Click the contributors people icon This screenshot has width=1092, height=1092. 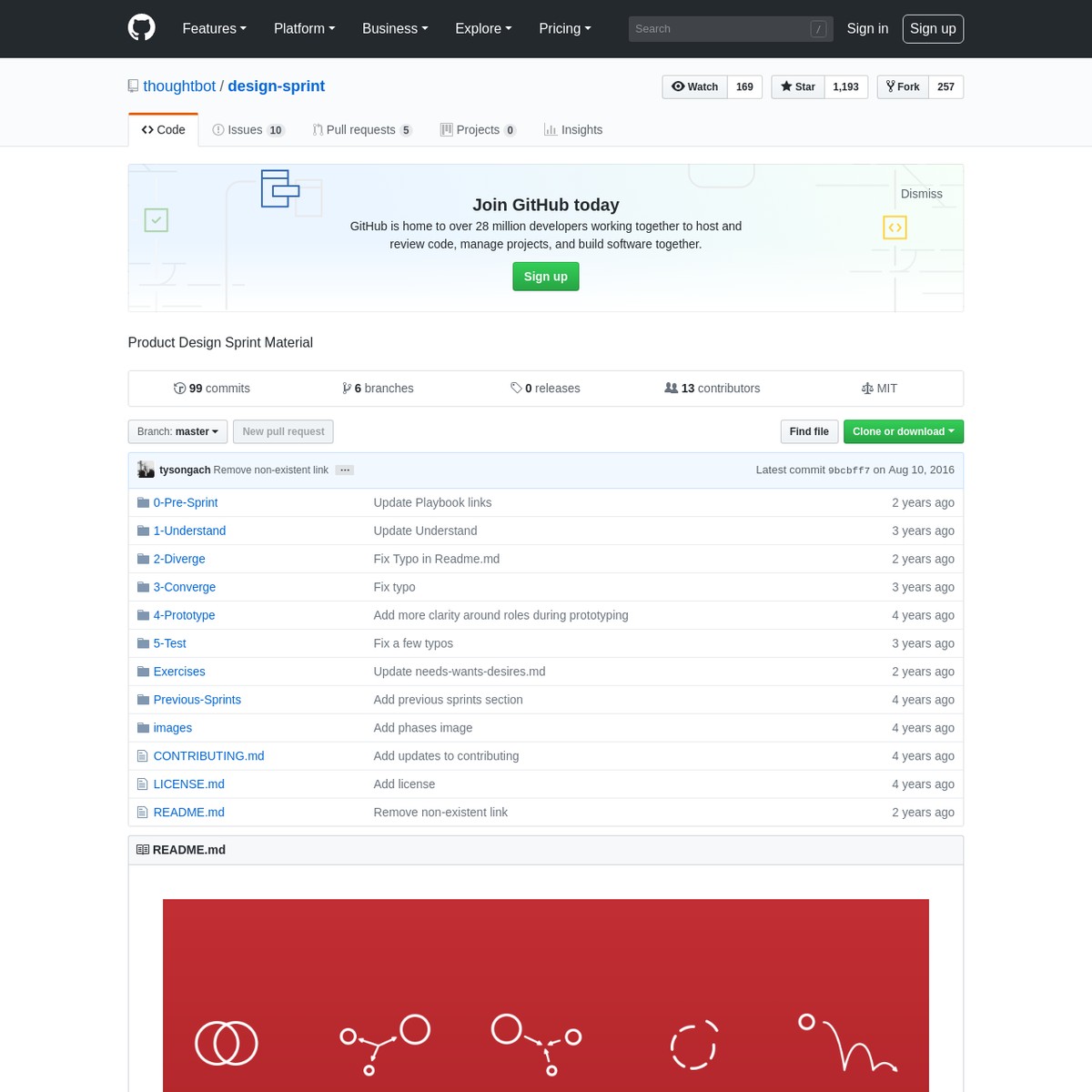point(672,389)
